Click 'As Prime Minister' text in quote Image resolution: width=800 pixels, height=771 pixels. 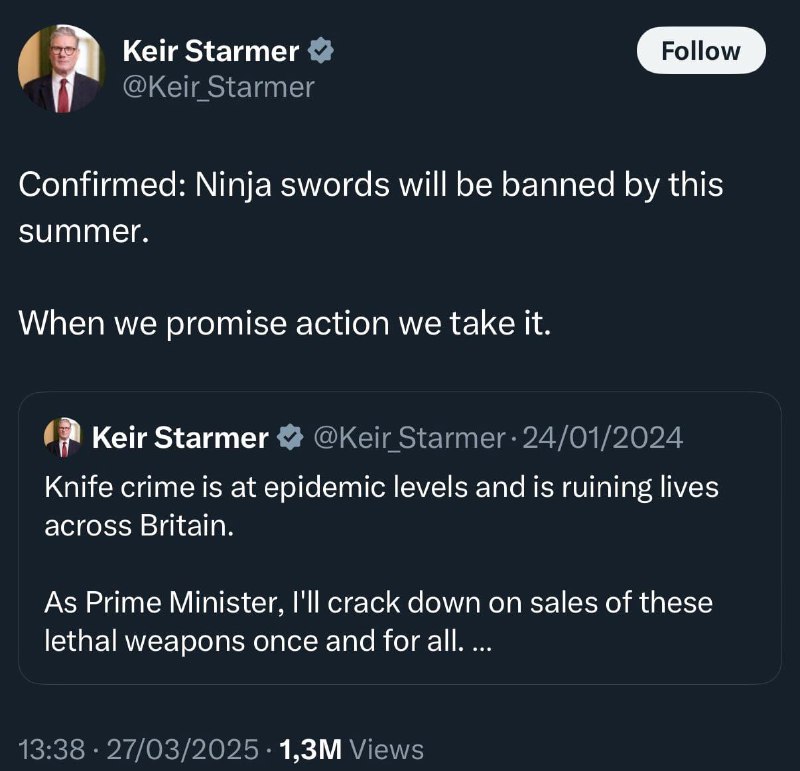click(379, 621)
